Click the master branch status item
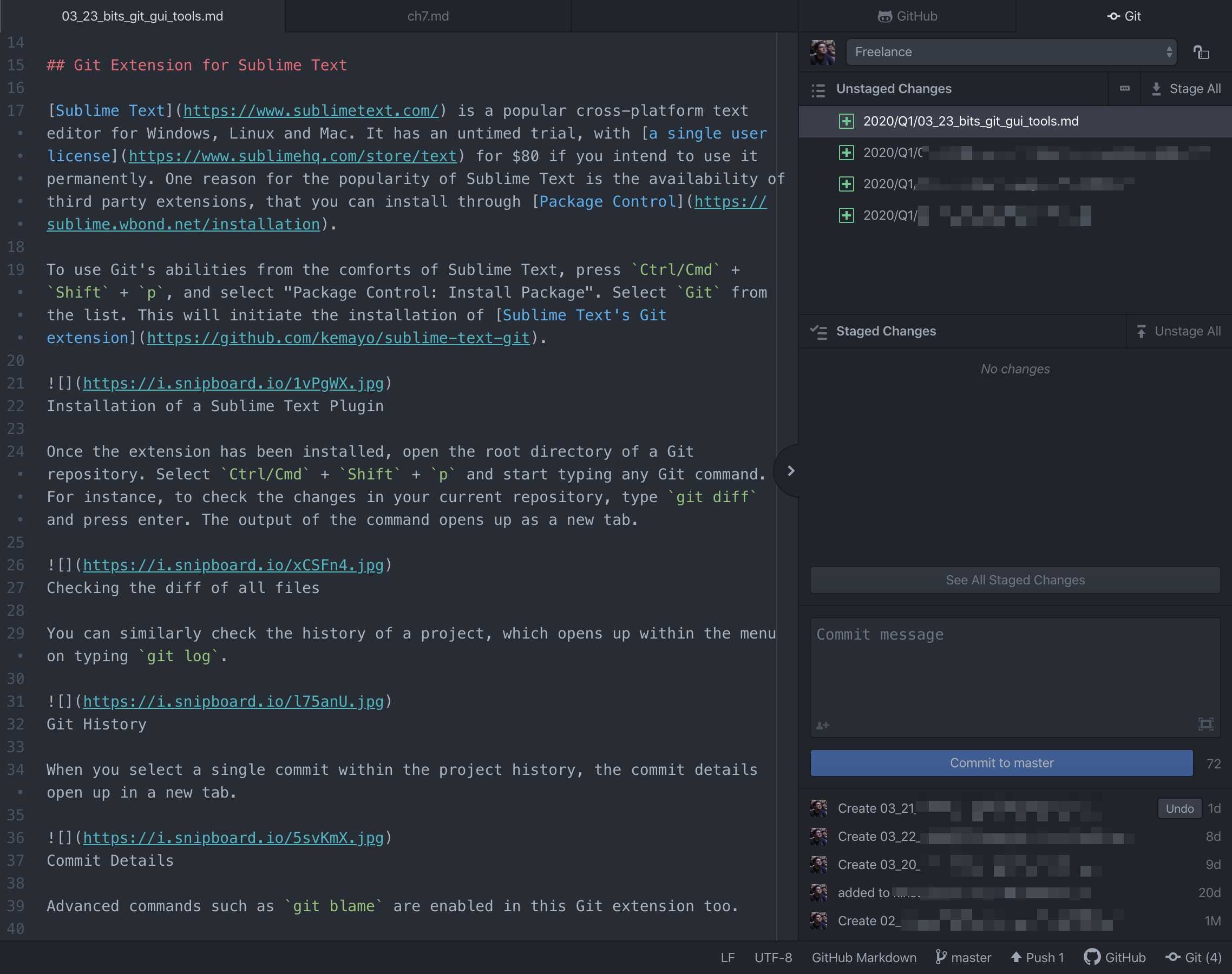 (x=964, y=957)
